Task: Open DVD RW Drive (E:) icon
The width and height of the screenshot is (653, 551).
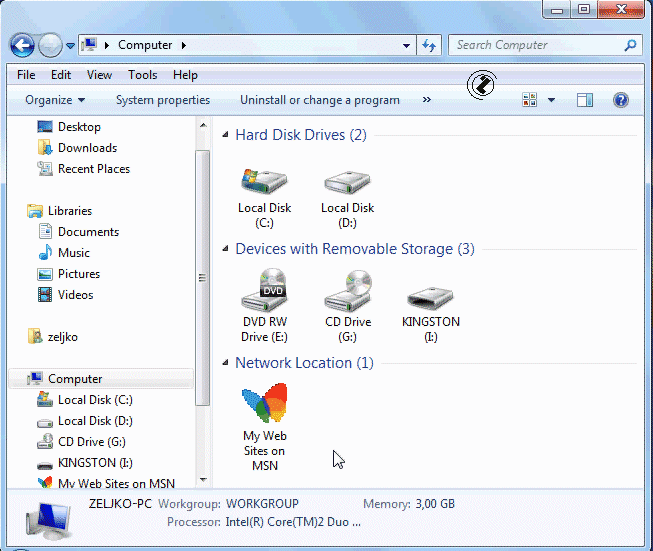Action: (264, 291)
